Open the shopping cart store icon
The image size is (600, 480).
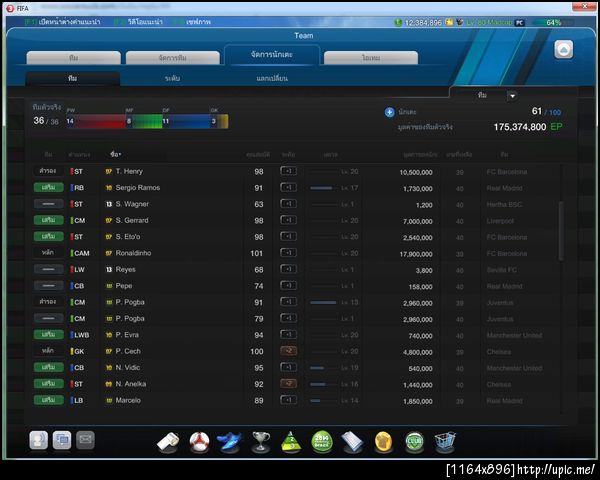pyautogui.click(x=445, y=442)
